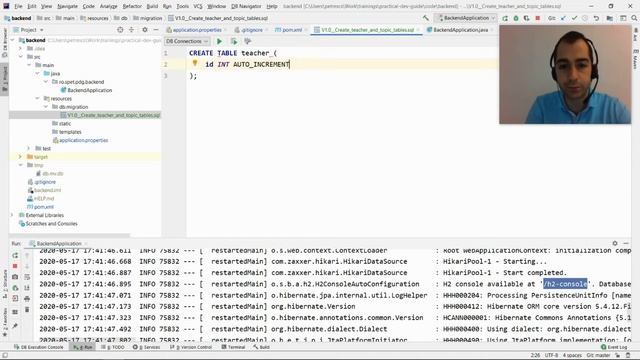
Task: Click the yellow intention lightbulb on line 2
Action: coord(195,63)
